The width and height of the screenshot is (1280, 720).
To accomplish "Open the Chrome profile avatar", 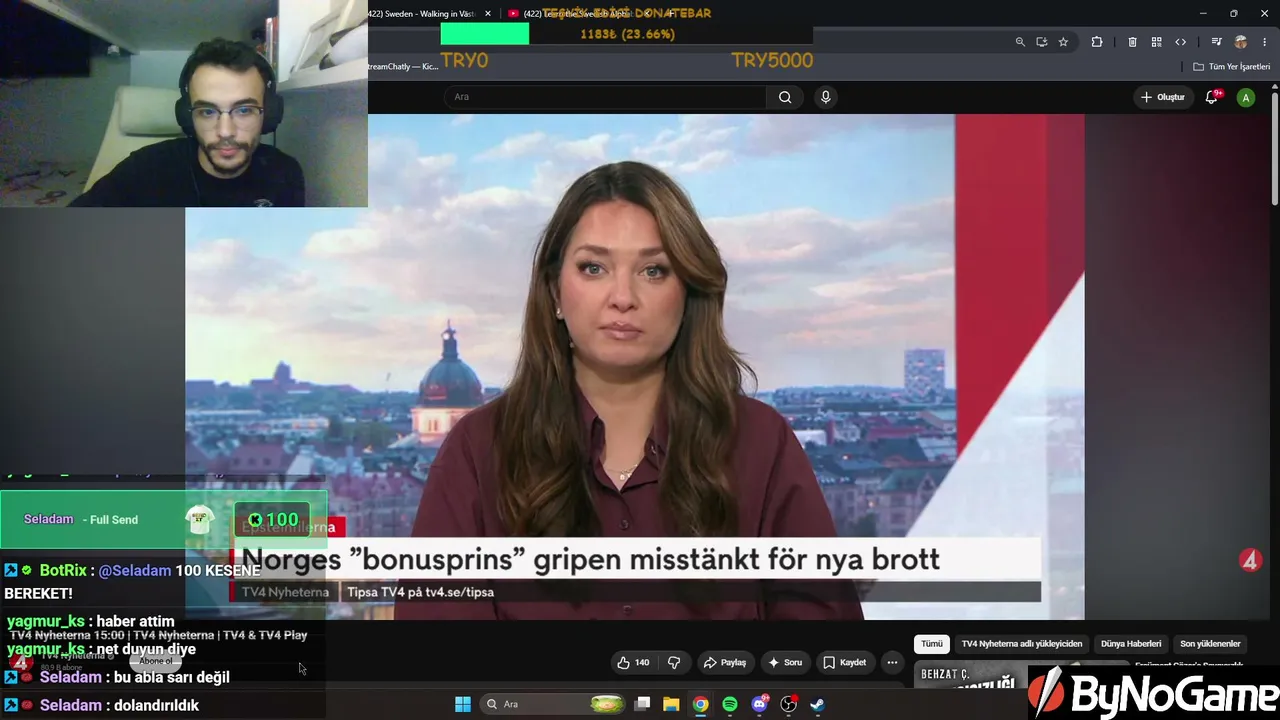I will tap(1241, 42).
